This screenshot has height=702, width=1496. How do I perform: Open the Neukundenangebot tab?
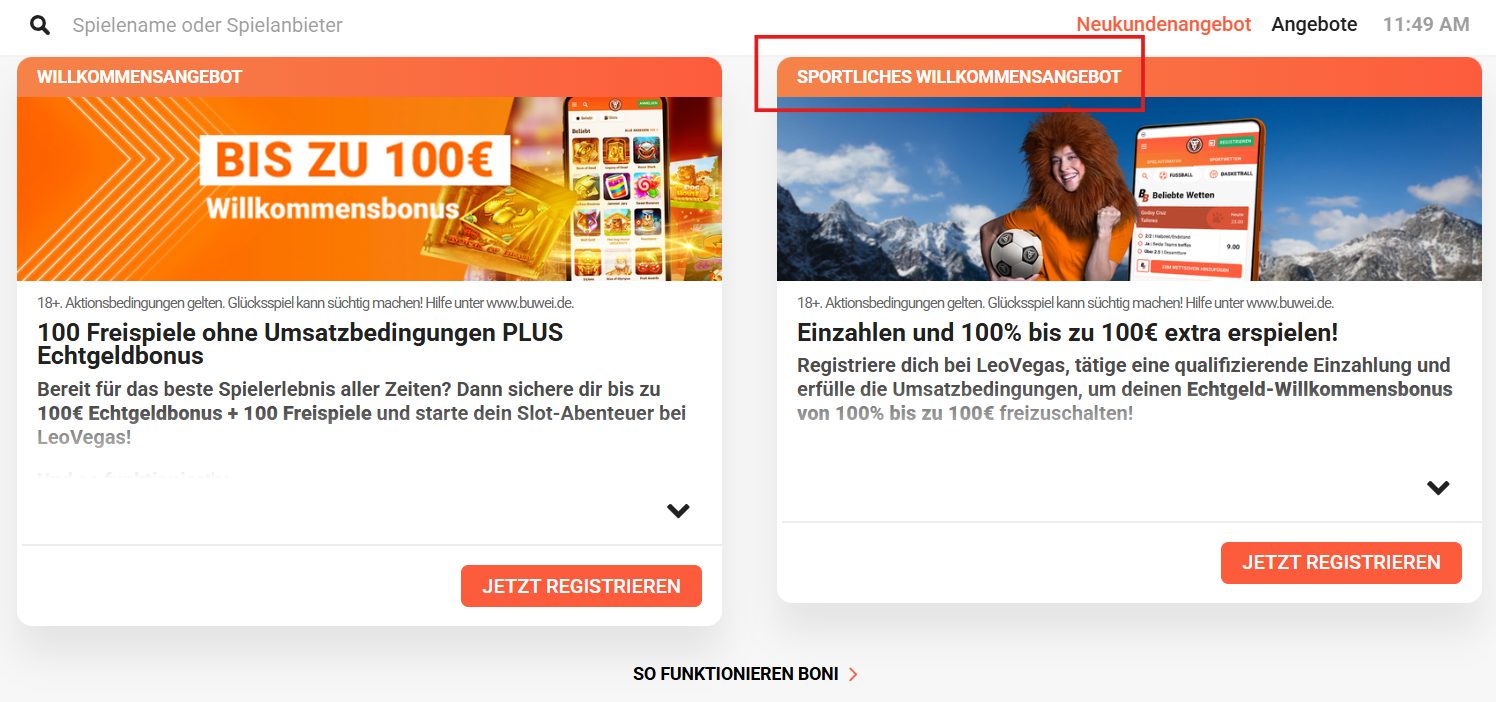coord(1163,24)
